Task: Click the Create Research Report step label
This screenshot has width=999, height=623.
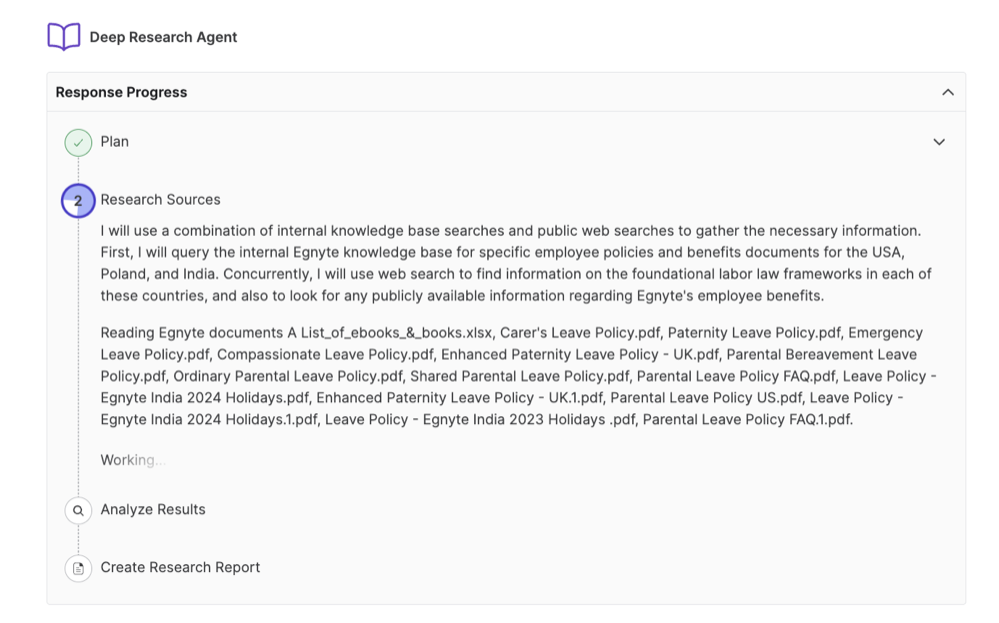Action: [180, 568]
